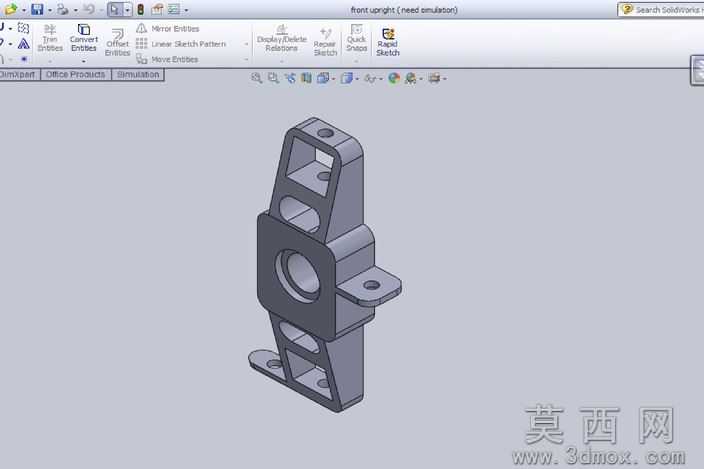Click the View Orientation cube icon
The height and width of the screenshot is (469, 704).
(x=323, y=78)
